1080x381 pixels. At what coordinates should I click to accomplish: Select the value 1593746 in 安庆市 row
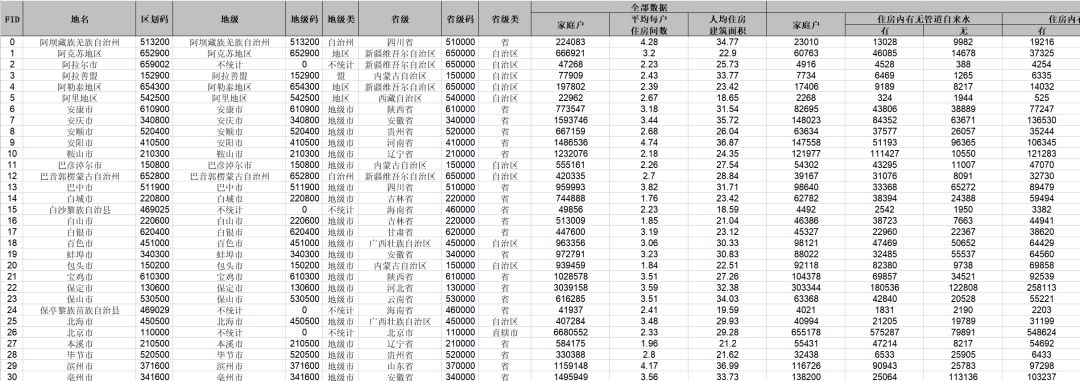coord(570,120)
